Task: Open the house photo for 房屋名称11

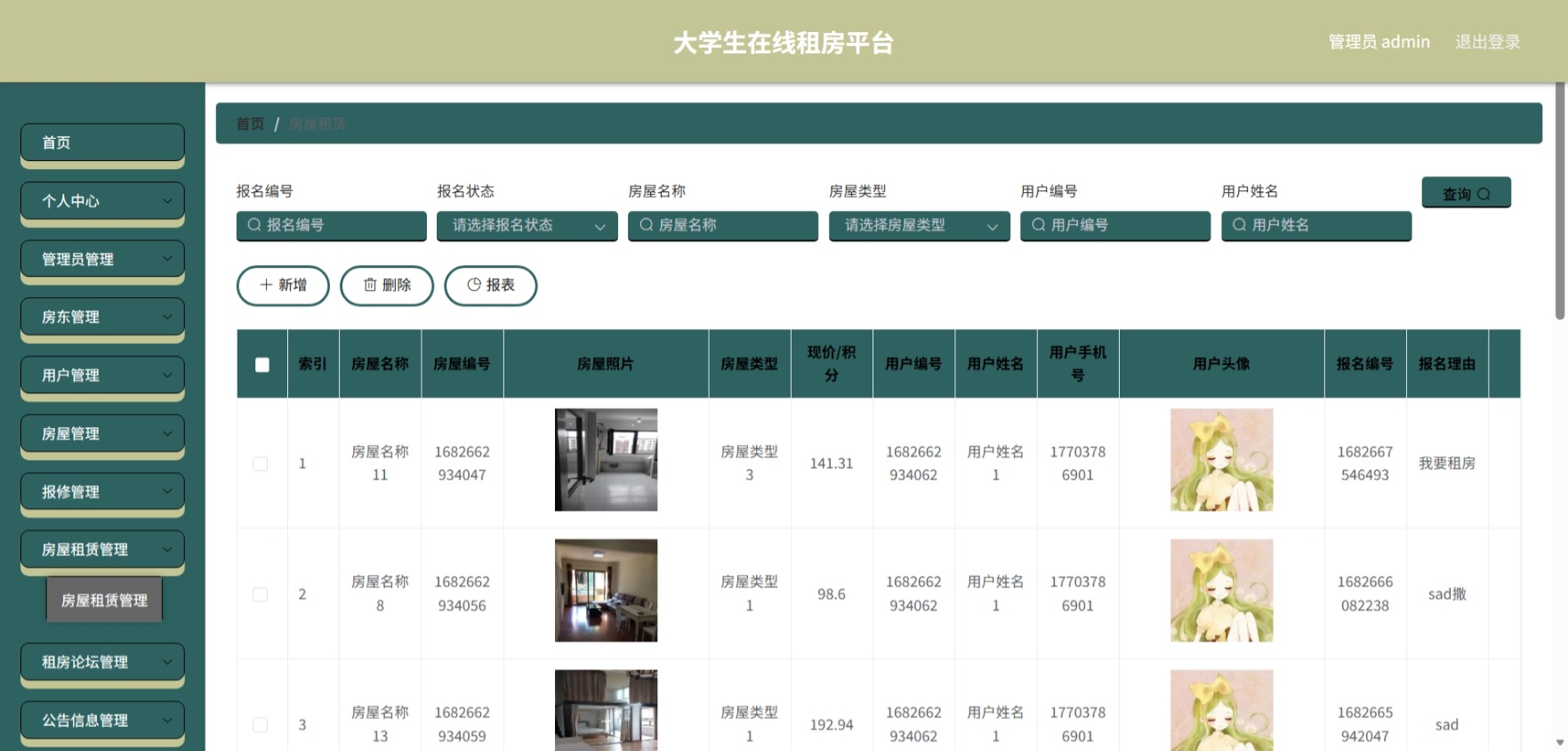Action: tap(606, 460)
